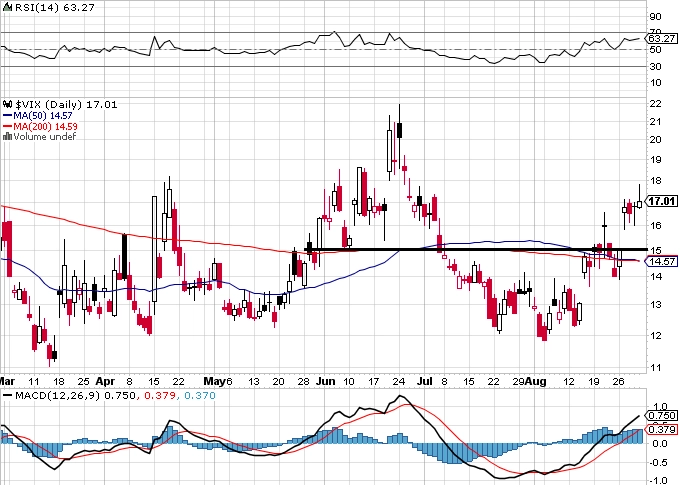Click the MACD(12,26,9) legend text
The width and height of the screenshot is (680, 487).
coord(57,395)
